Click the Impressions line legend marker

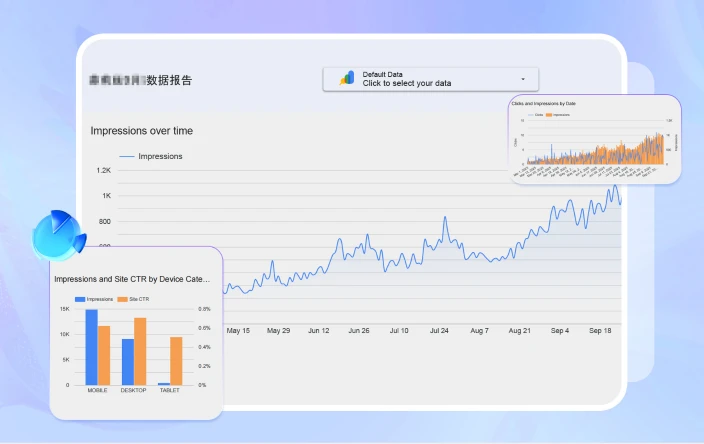pyautogui.click(x=126, y=157)
